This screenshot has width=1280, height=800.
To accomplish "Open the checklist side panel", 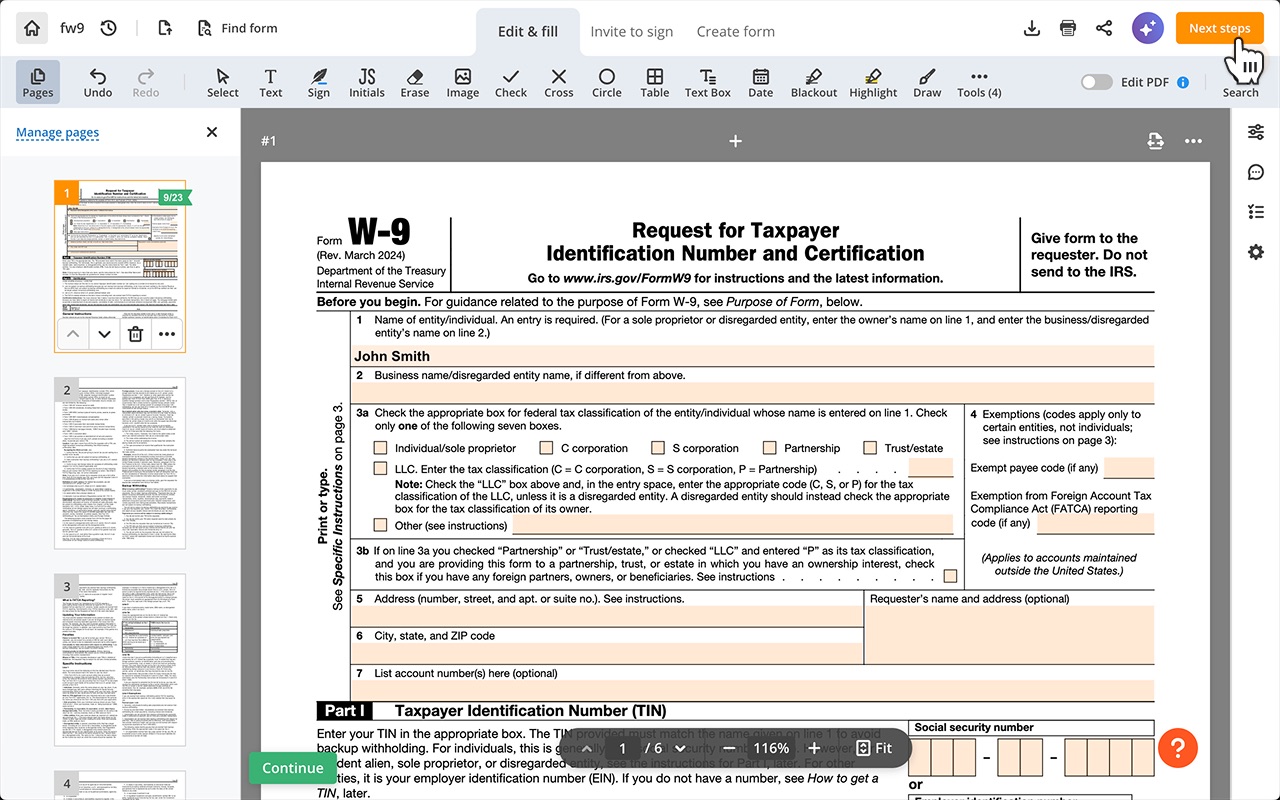I will (1256, 212).
